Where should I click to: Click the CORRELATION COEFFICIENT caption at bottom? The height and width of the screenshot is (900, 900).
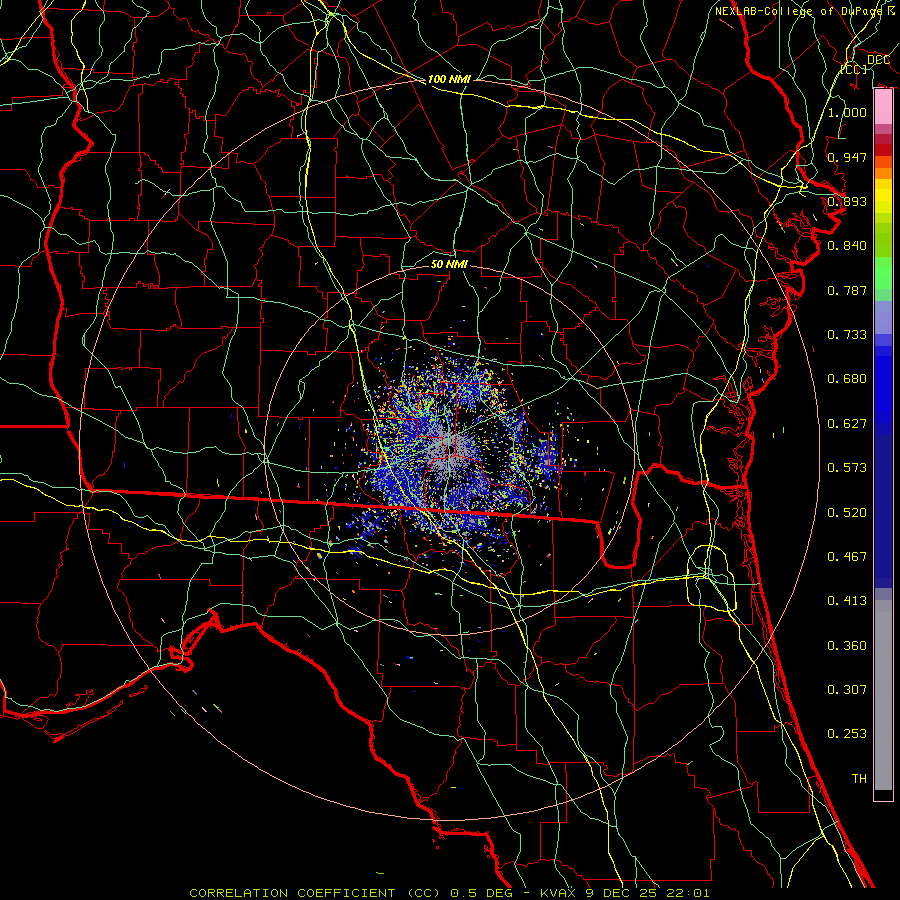(x=449, y=893)
